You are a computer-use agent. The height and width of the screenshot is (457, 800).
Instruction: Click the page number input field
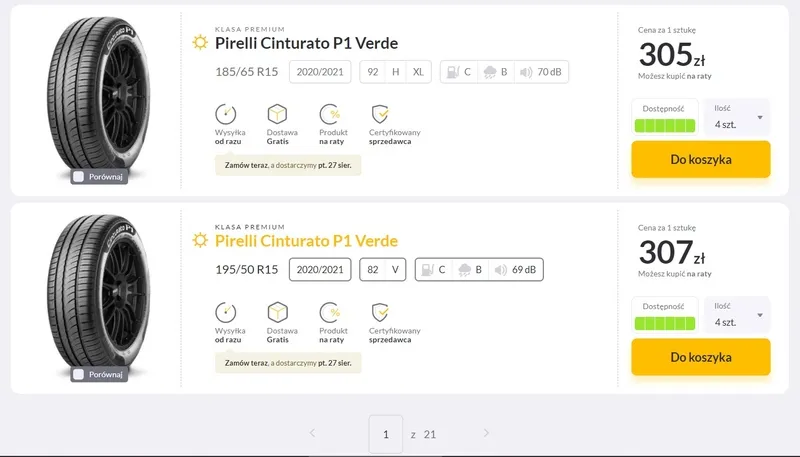tap(386, 434)
